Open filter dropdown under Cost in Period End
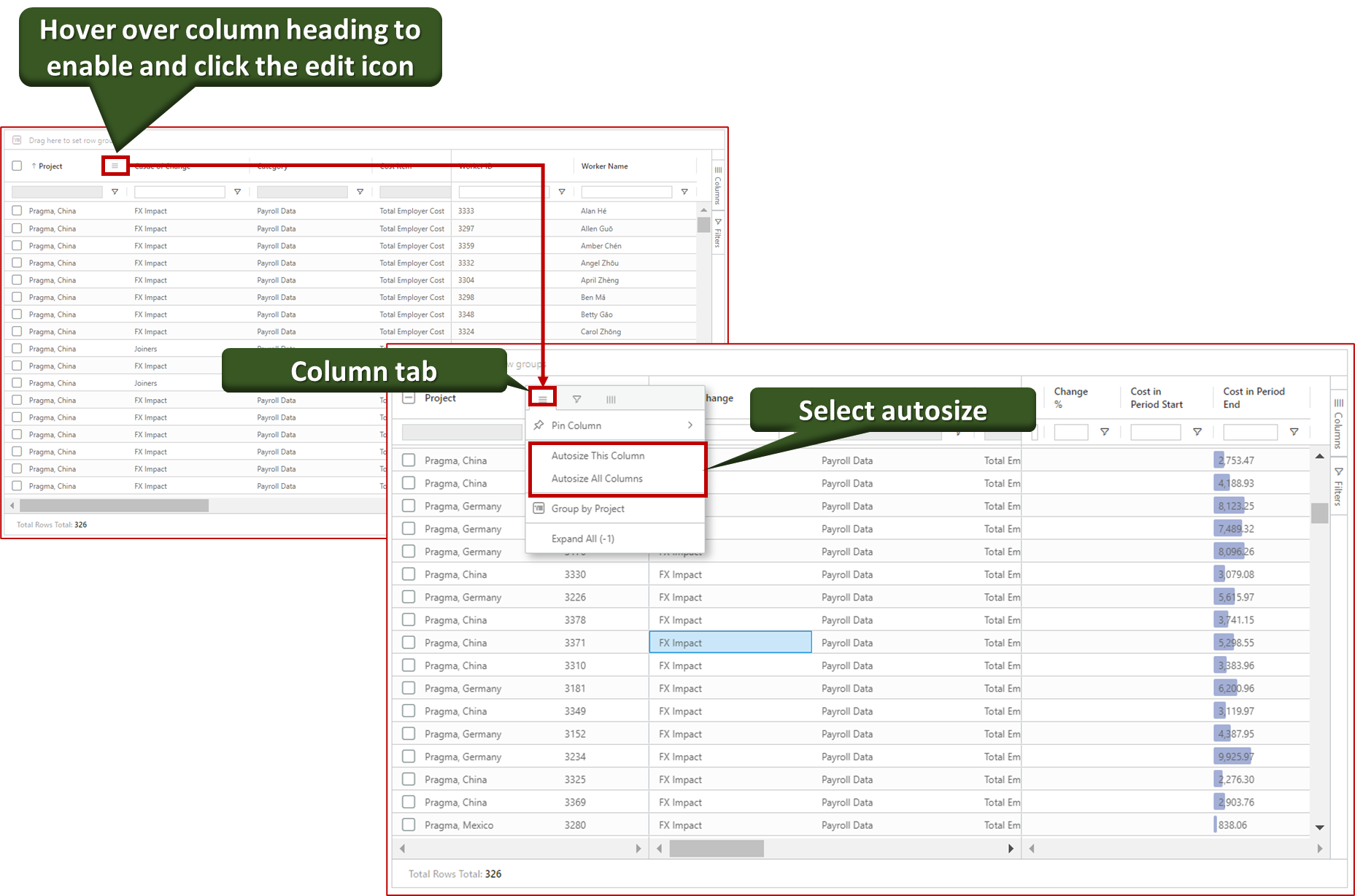This screenshot has height=896, width=1355. pos(1294,432)
